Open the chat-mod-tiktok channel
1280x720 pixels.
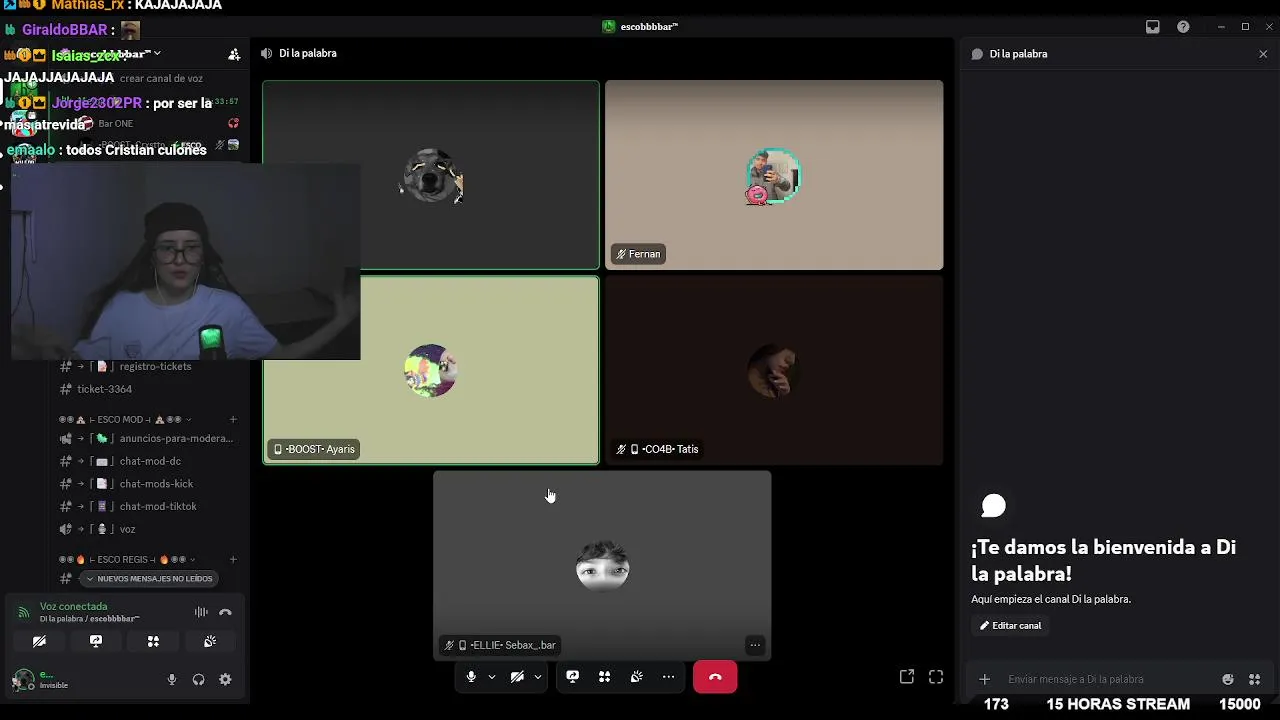tap(150, 506)
